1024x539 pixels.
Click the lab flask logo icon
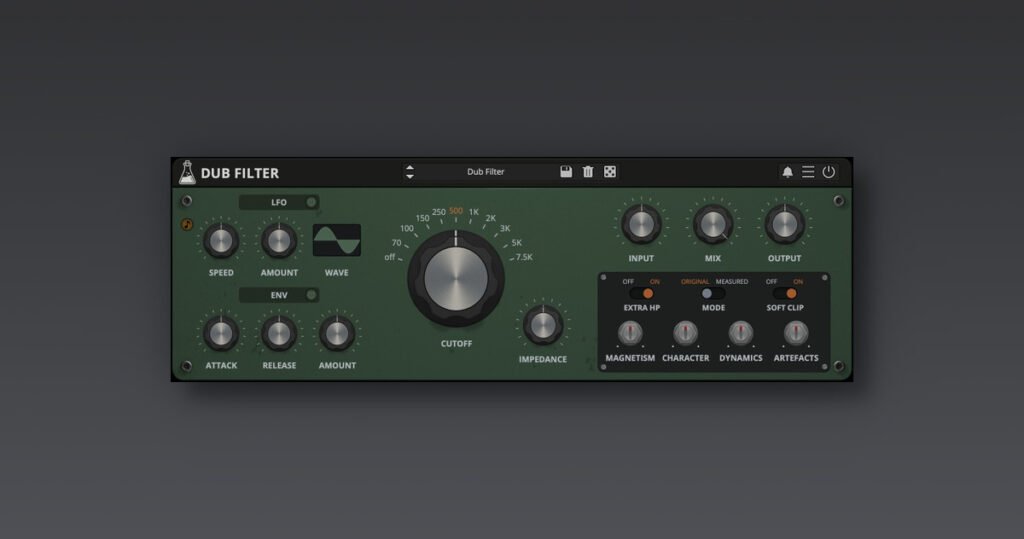187,172
